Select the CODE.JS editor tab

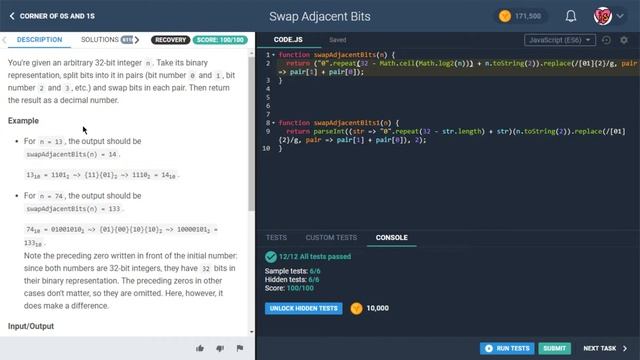tap(288, 40)
